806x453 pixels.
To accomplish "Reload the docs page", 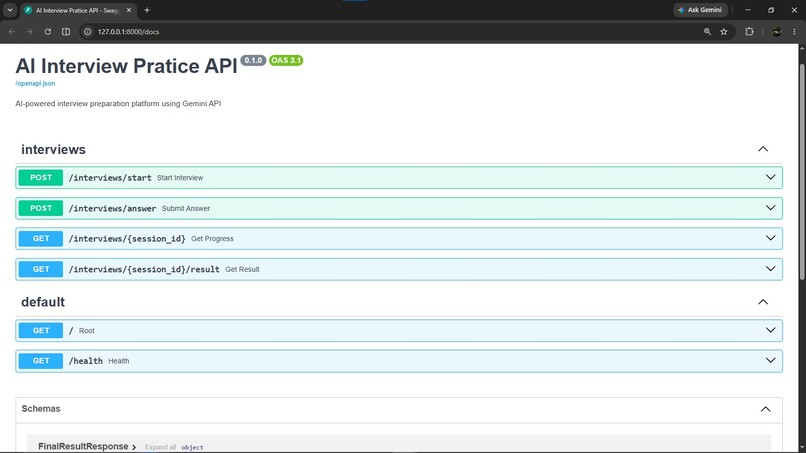I will click(47, 32).
